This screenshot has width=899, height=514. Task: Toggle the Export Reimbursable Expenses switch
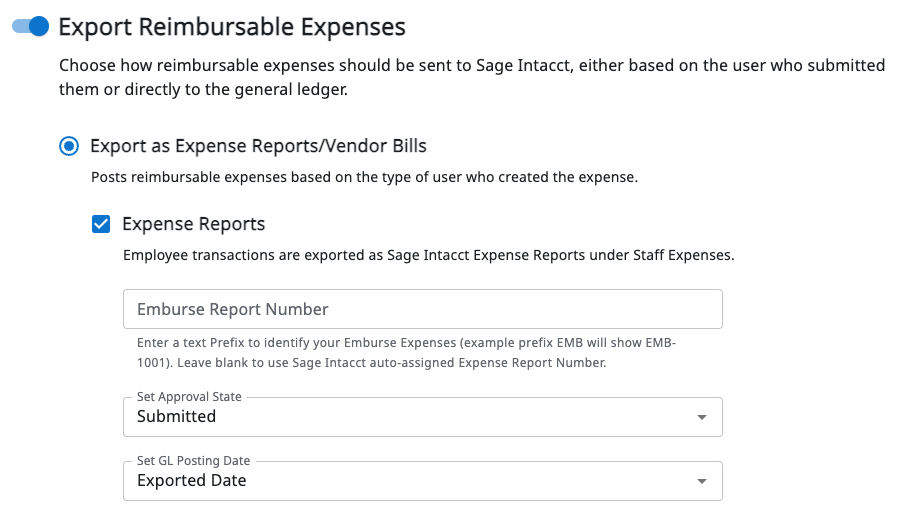30,27
